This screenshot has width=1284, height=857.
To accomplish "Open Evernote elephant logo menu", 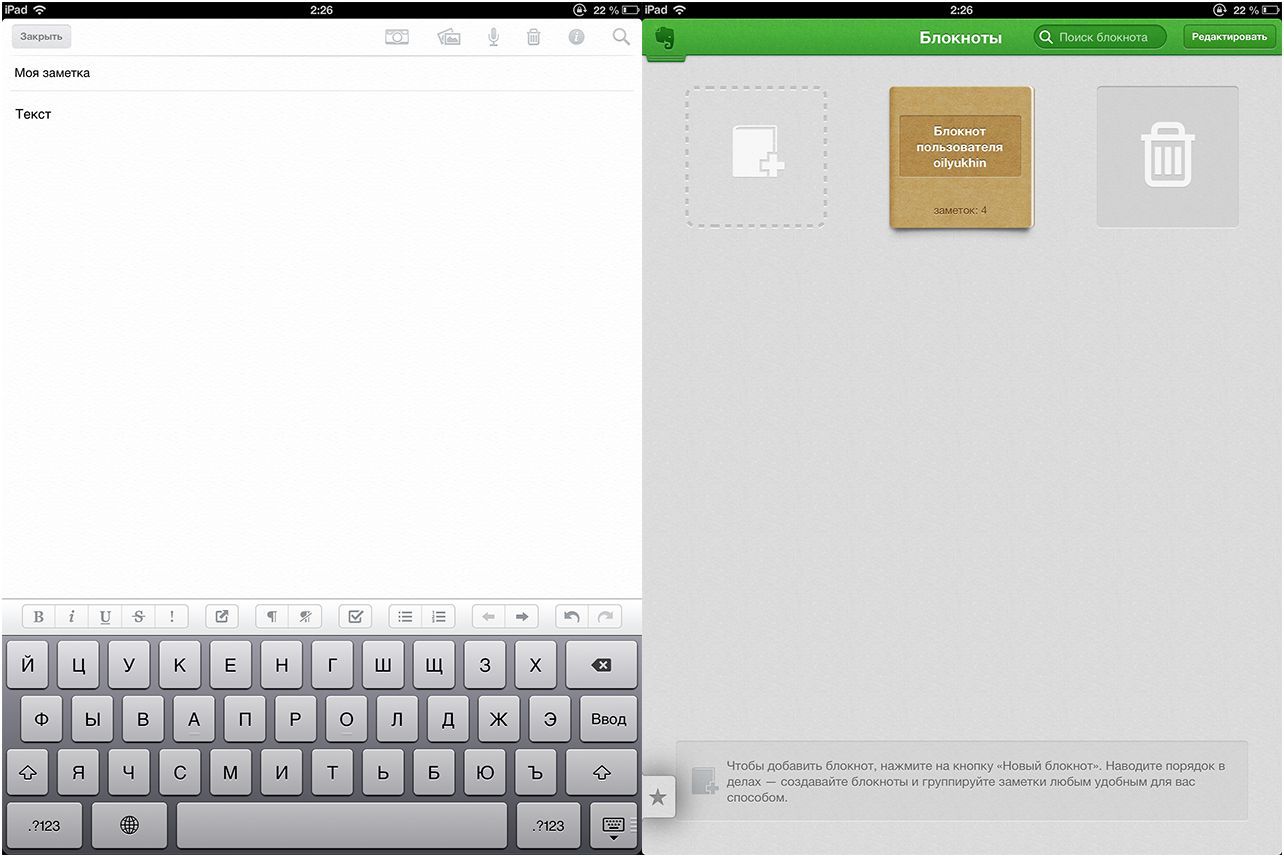I will (665, 38).
